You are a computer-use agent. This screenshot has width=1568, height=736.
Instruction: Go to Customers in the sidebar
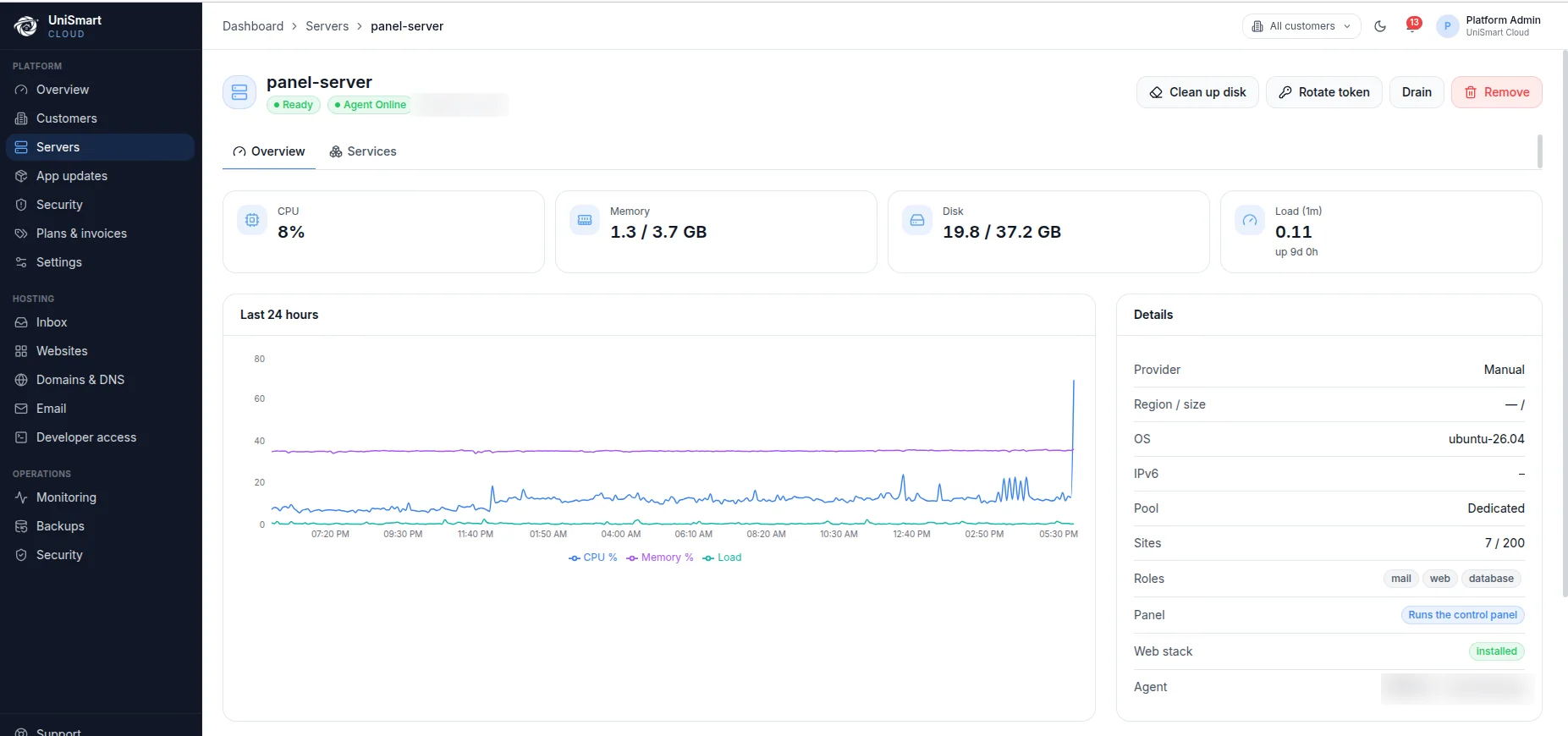pyautogui.click(x=100, y=118)
